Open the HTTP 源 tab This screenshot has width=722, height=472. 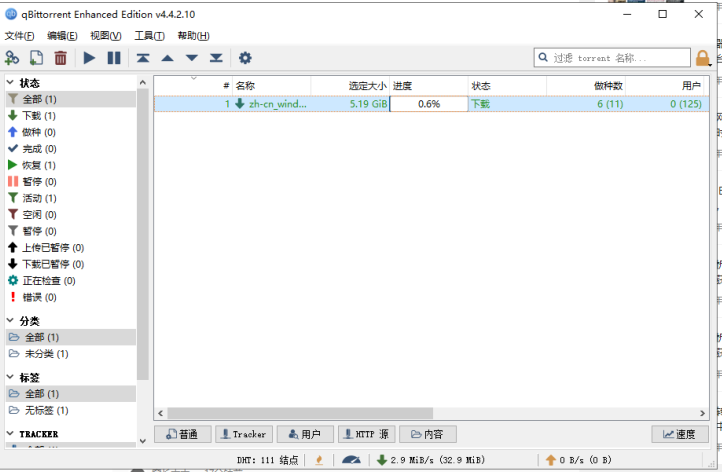(367, 434)
